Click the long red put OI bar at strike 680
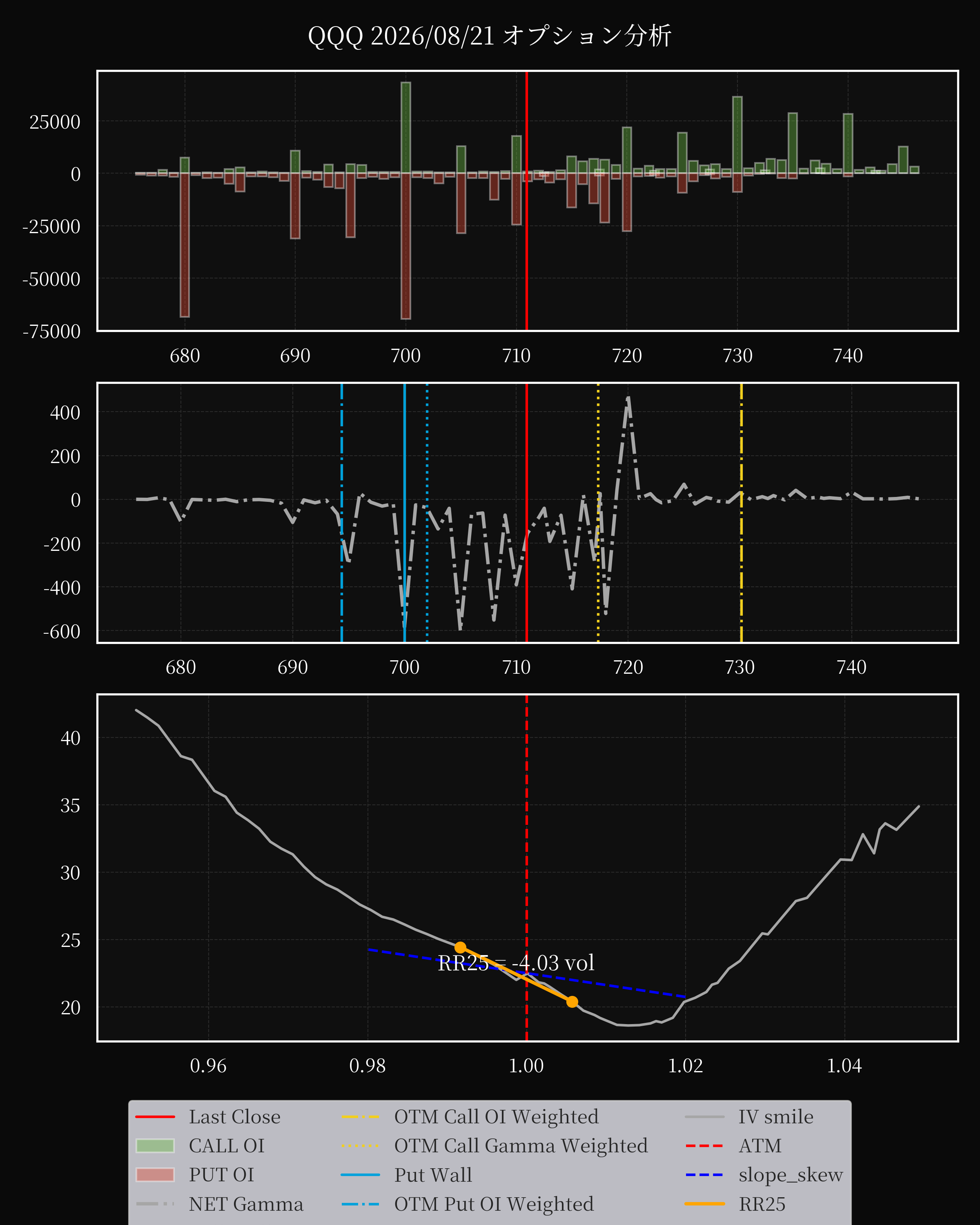980x1225 pixels. coord(185,245)
